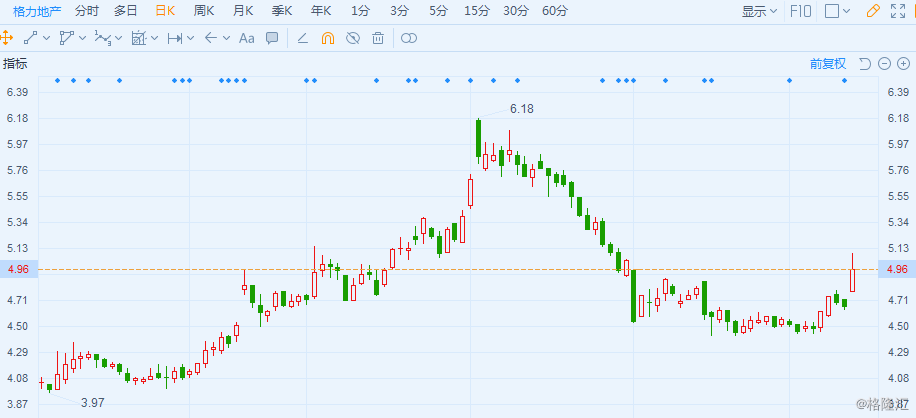Select the chart measurement tool
This screenshot has height=418, width=916.
(x=138, y=39)
